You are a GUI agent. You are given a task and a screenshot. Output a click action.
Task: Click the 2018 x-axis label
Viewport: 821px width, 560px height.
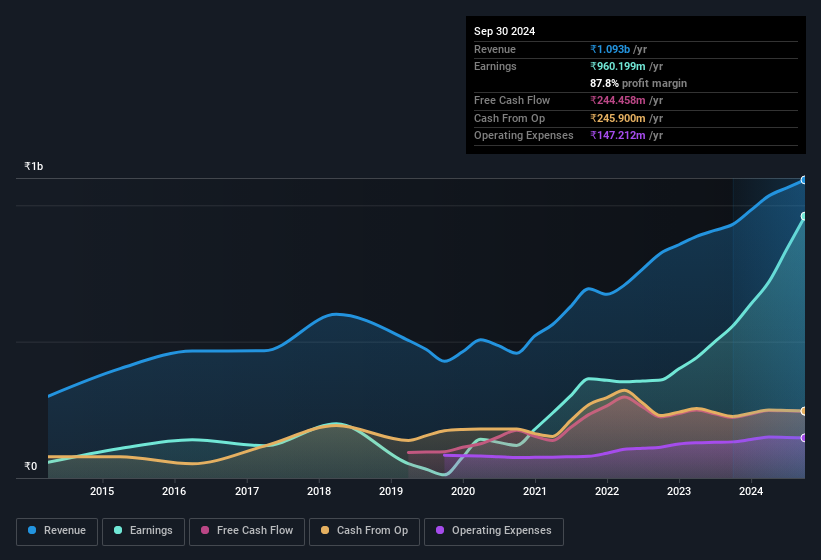point(319,491)
